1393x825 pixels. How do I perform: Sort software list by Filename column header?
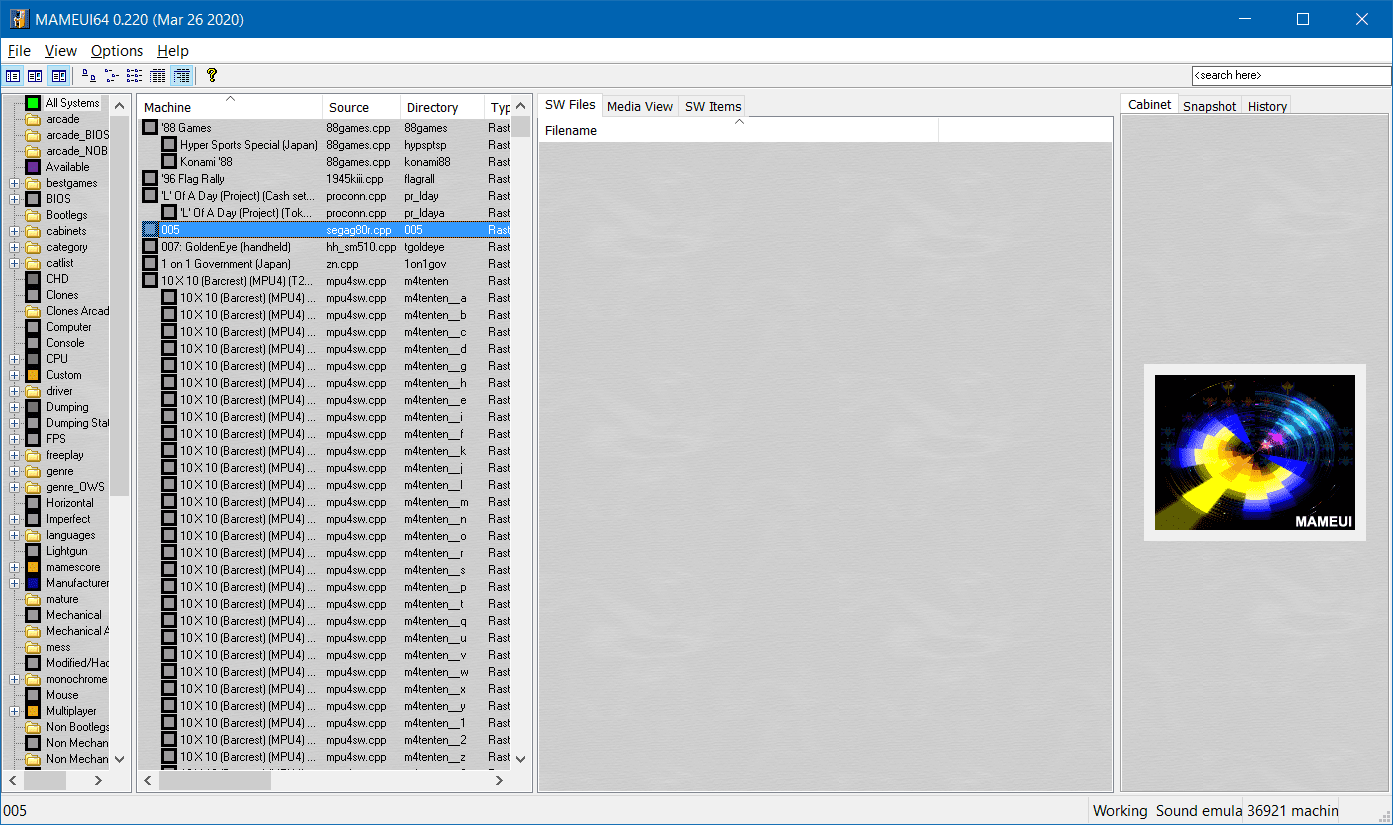click(738, 130)
